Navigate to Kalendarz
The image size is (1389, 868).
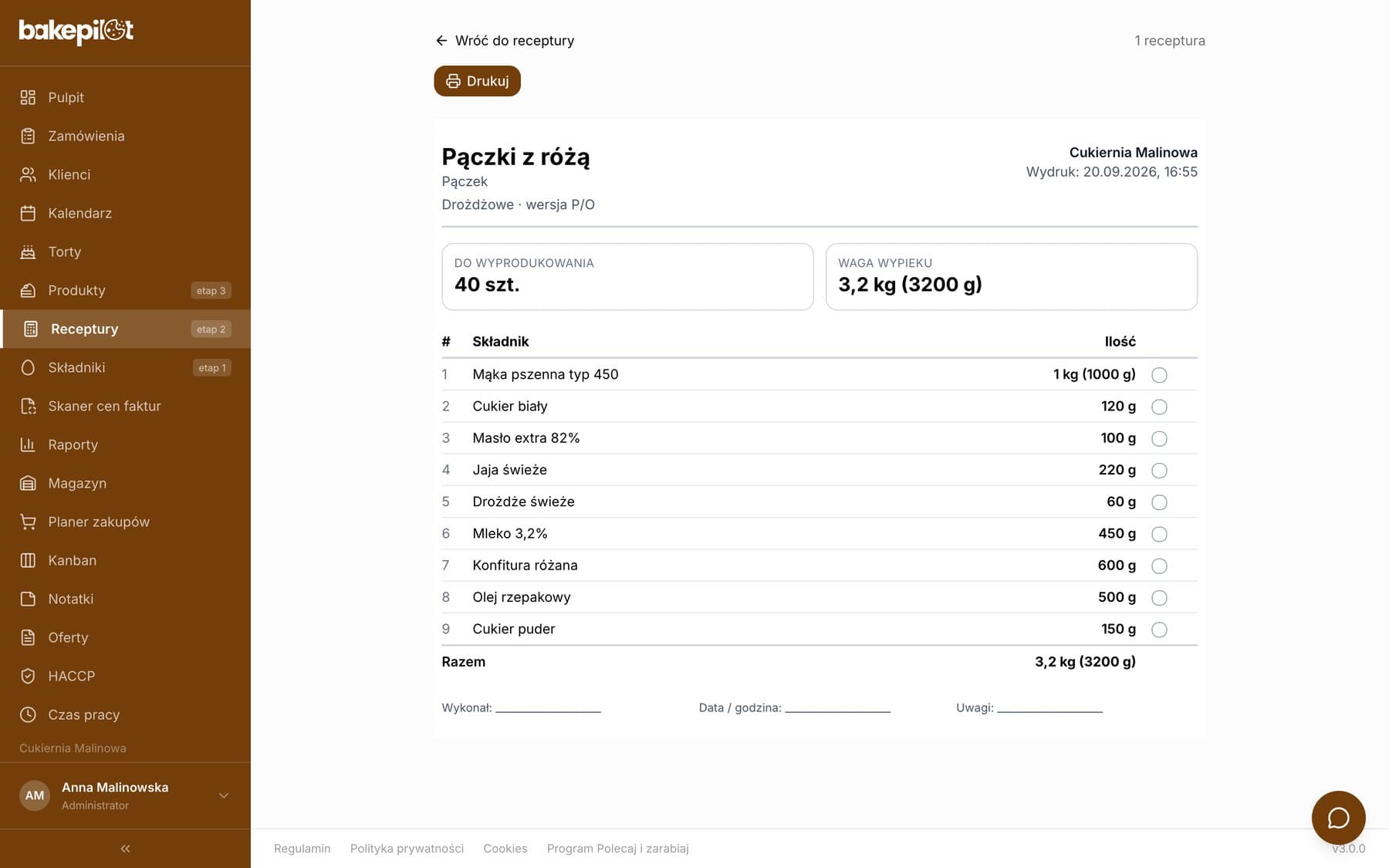(x=125, y=213)
